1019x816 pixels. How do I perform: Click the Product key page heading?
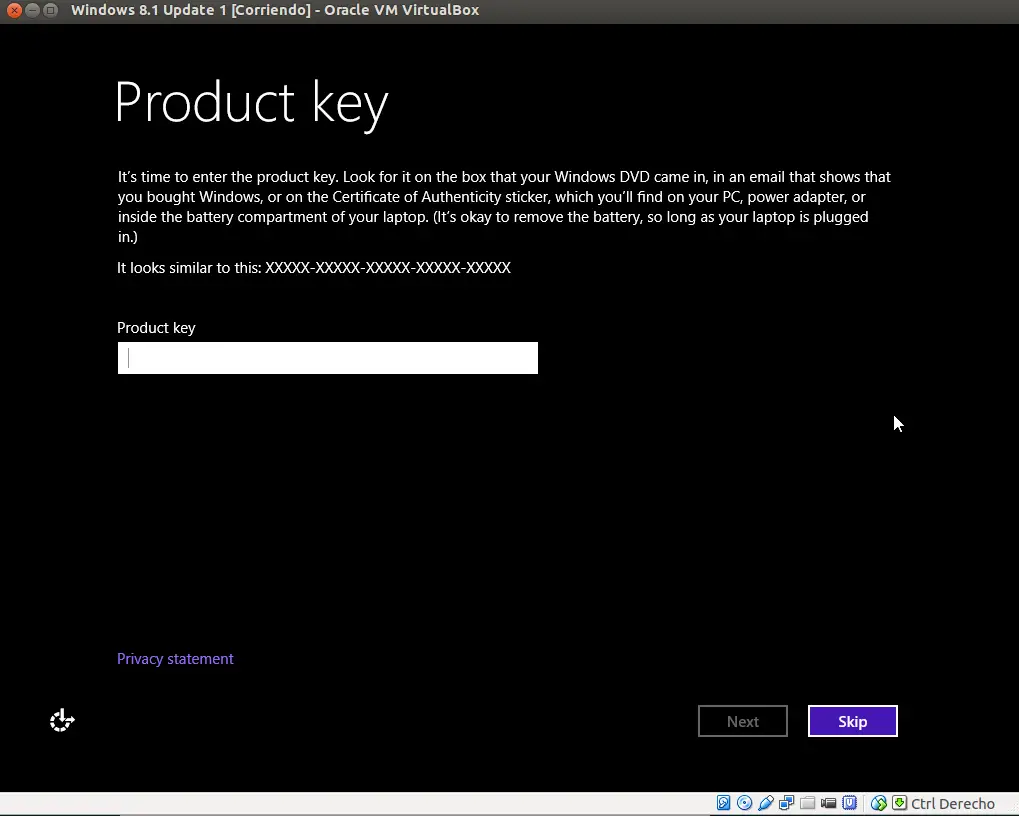coord(252,103)
